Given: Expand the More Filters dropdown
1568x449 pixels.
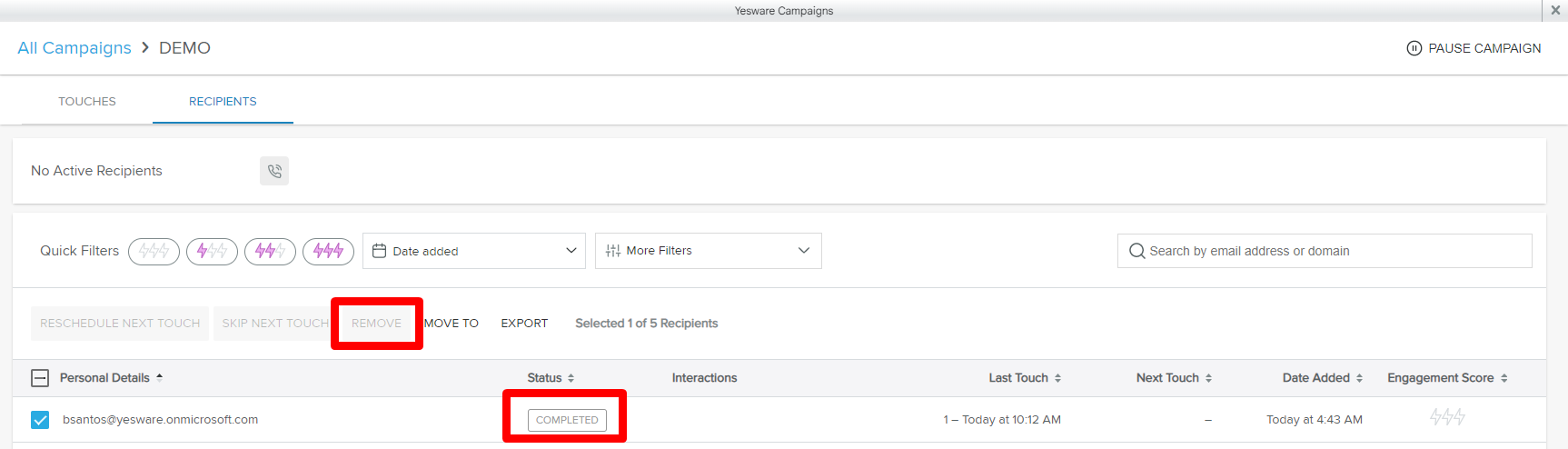Looking at the screenshot, I should [x=708, y=251].
